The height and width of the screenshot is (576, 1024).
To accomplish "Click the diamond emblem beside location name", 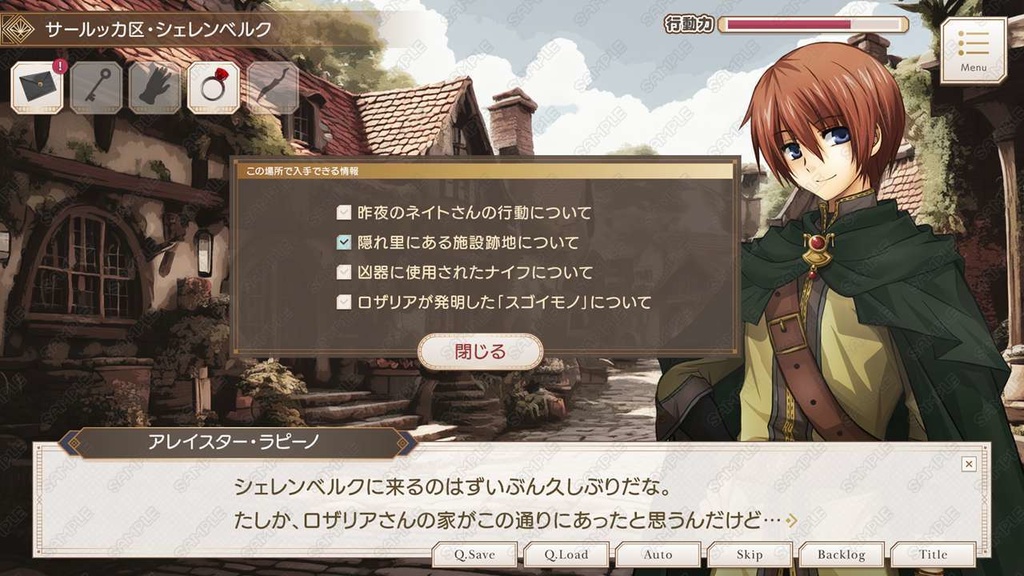I will coord(18,29).
